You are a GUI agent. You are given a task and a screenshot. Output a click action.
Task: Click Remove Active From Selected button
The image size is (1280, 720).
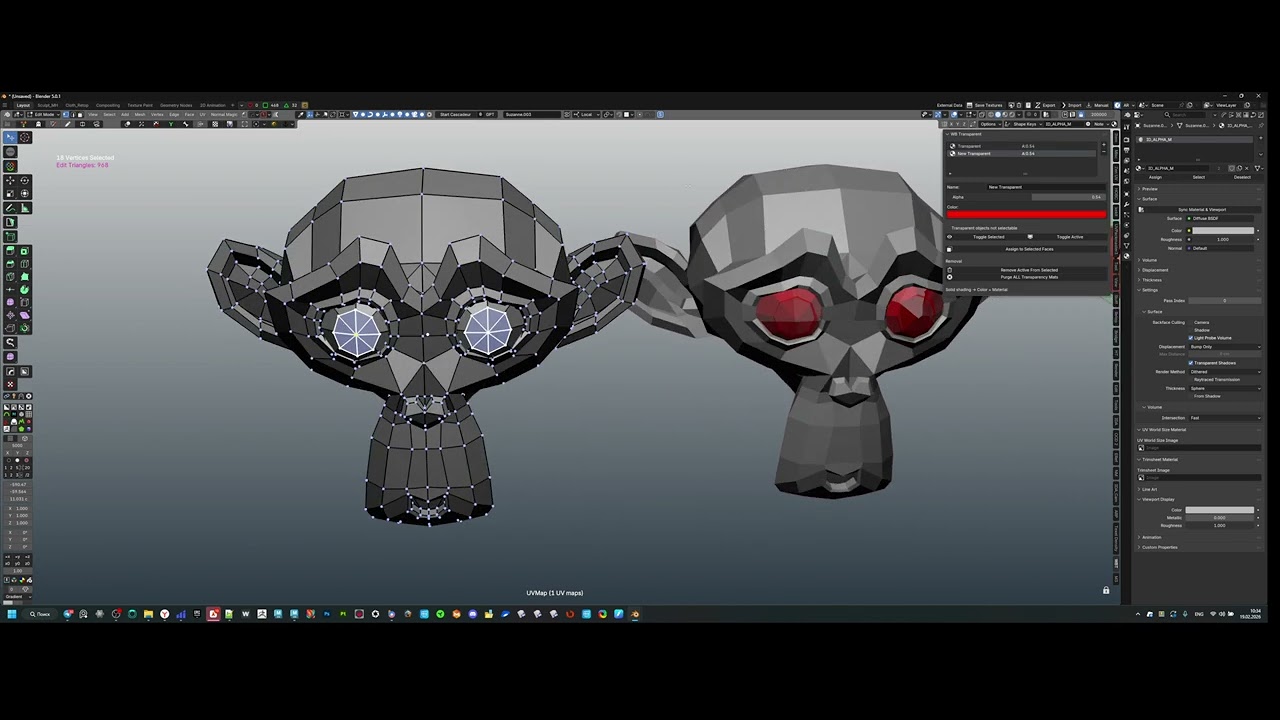tap(1029, 270)
